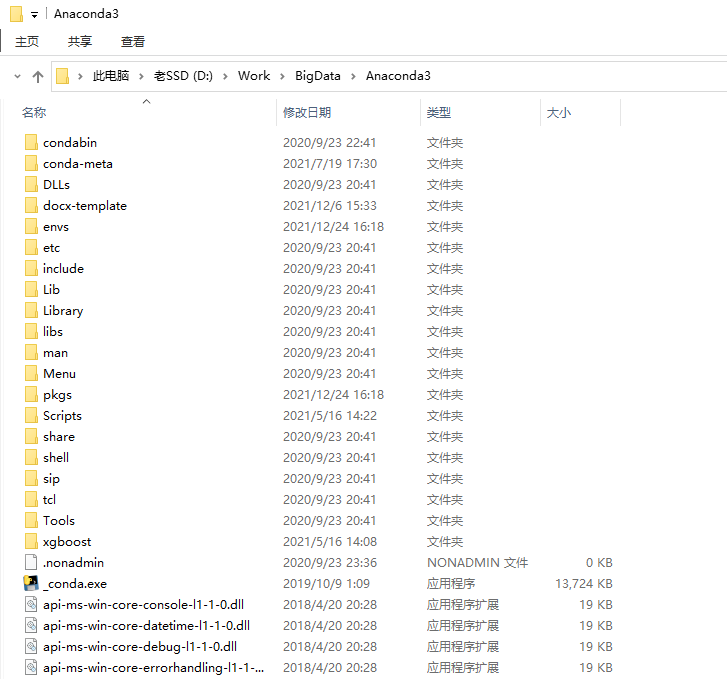Click the api-ms-win-core-console dll icon
This screenshot has height=679, width=727.
[x=31, y=604]
